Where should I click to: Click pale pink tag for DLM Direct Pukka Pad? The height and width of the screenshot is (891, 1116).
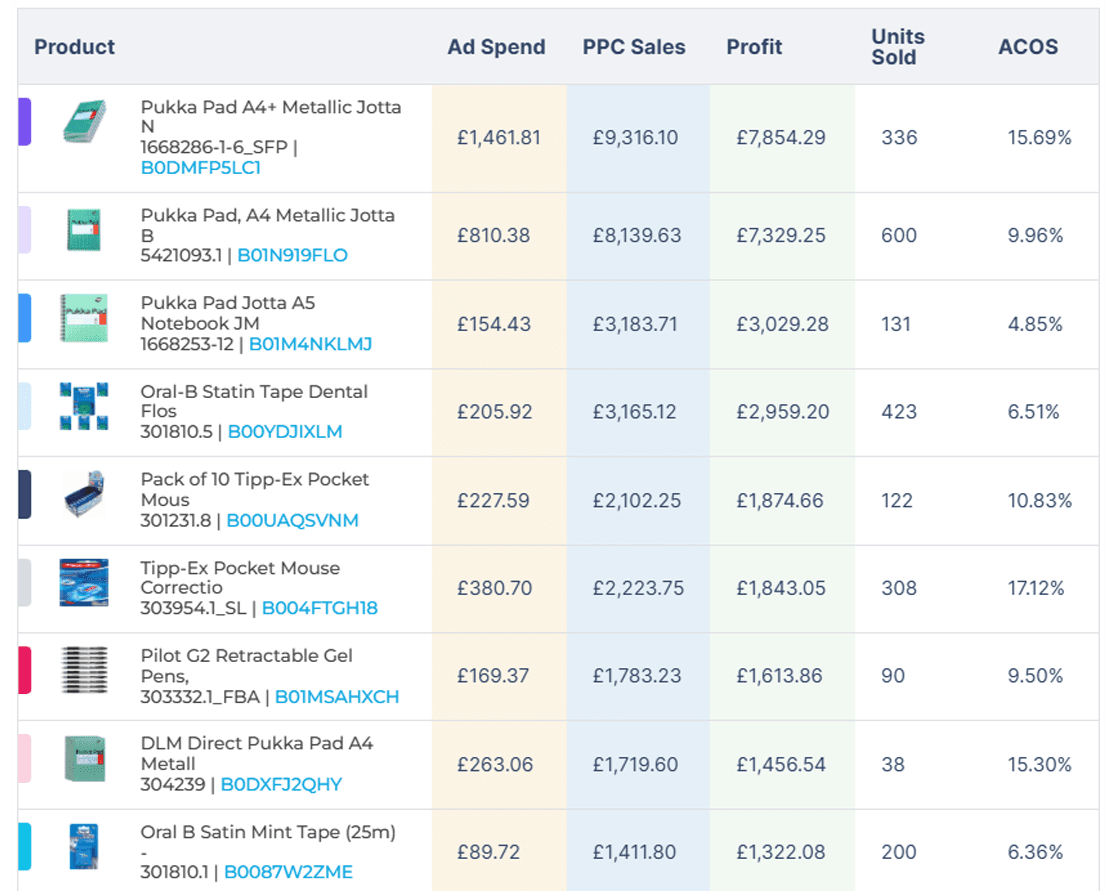click(x=24, y=759)
